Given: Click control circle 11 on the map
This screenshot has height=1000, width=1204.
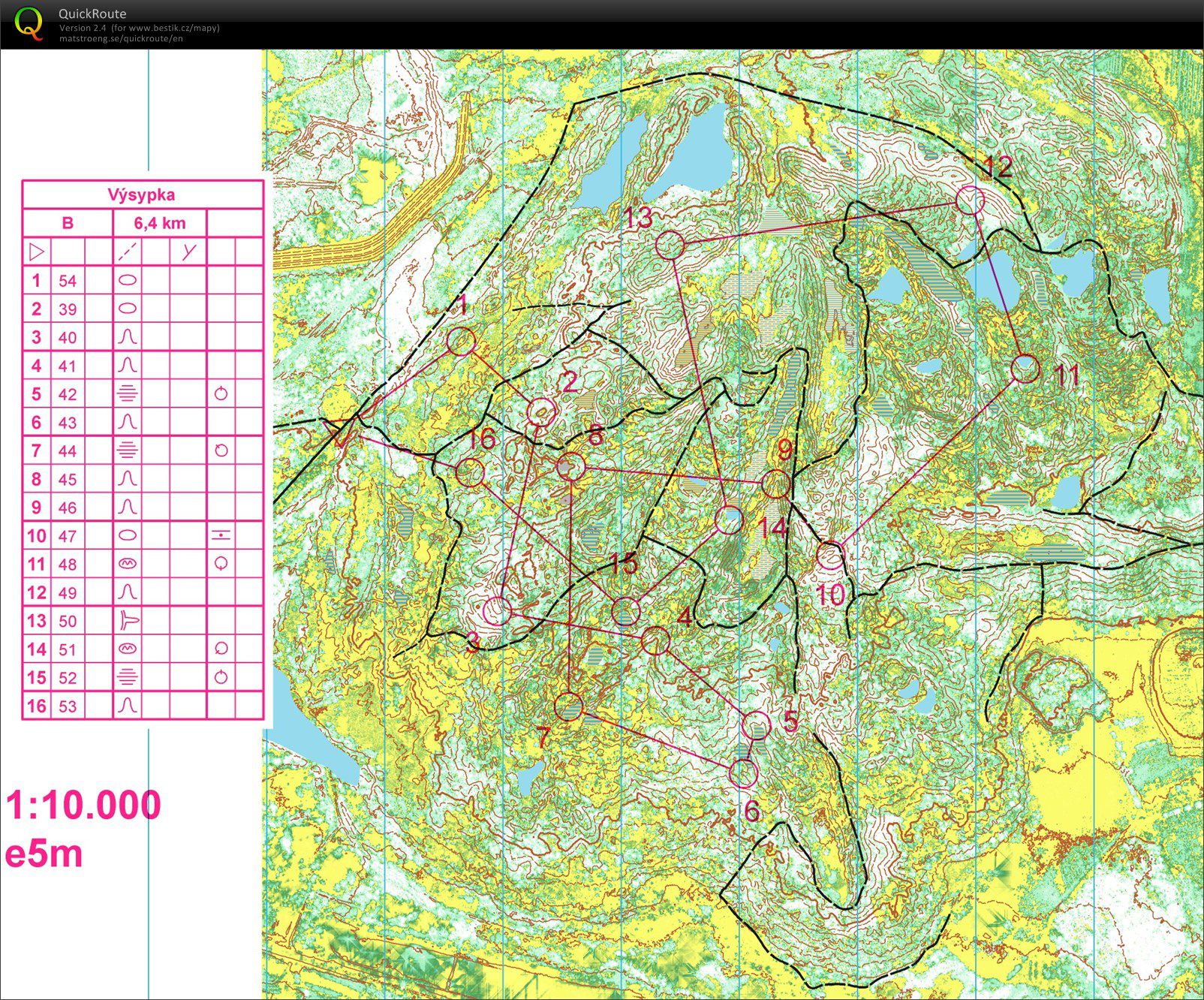Looking at the screenshot, I should [x=1025, y=369].
